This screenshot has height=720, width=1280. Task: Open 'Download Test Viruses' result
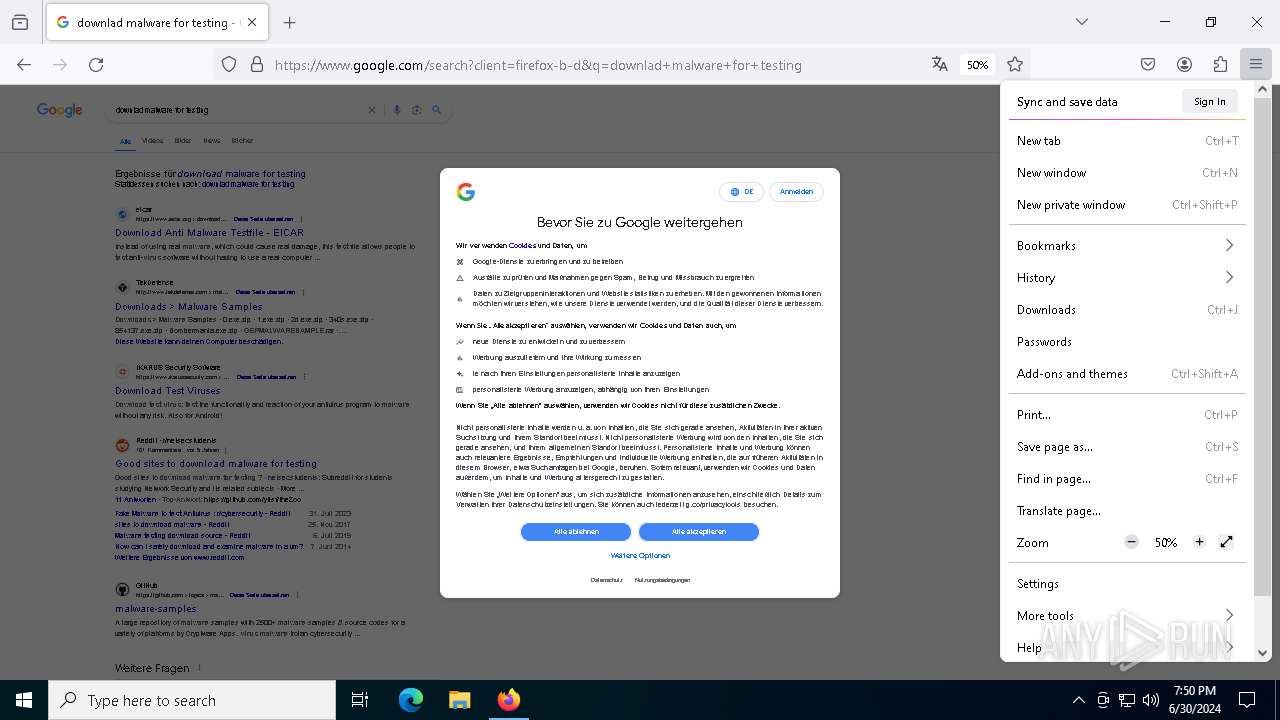click(x=168, y=391)
